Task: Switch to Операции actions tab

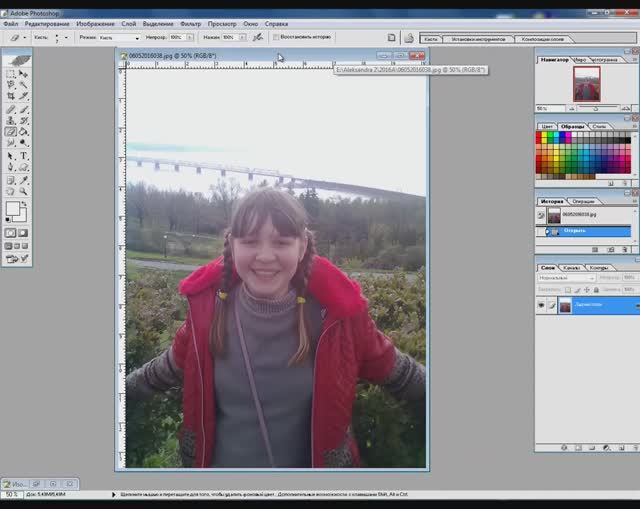Action: pyautogui.click(x=583, y=202)
